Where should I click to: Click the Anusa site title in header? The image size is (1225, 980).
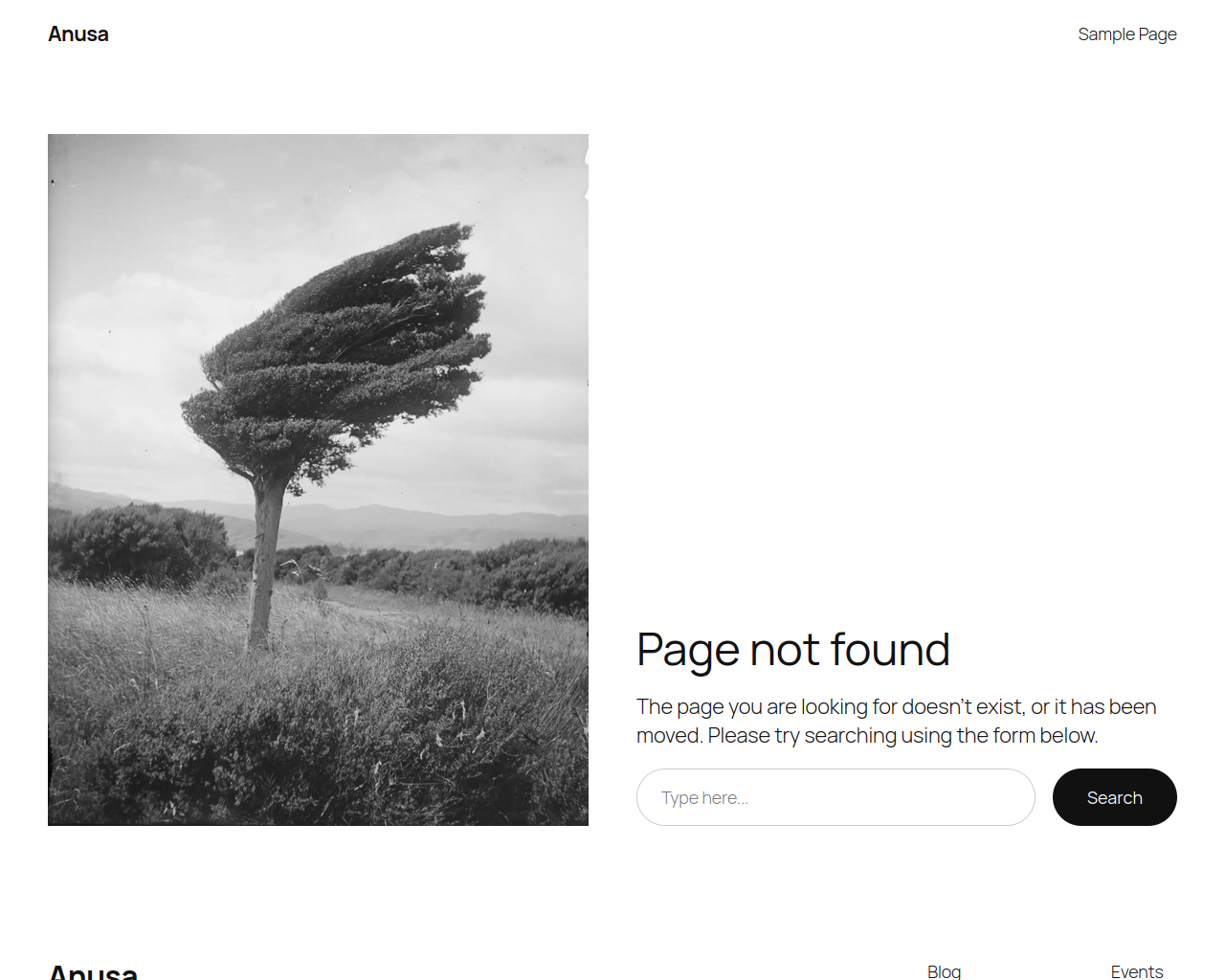coord(78,34)
